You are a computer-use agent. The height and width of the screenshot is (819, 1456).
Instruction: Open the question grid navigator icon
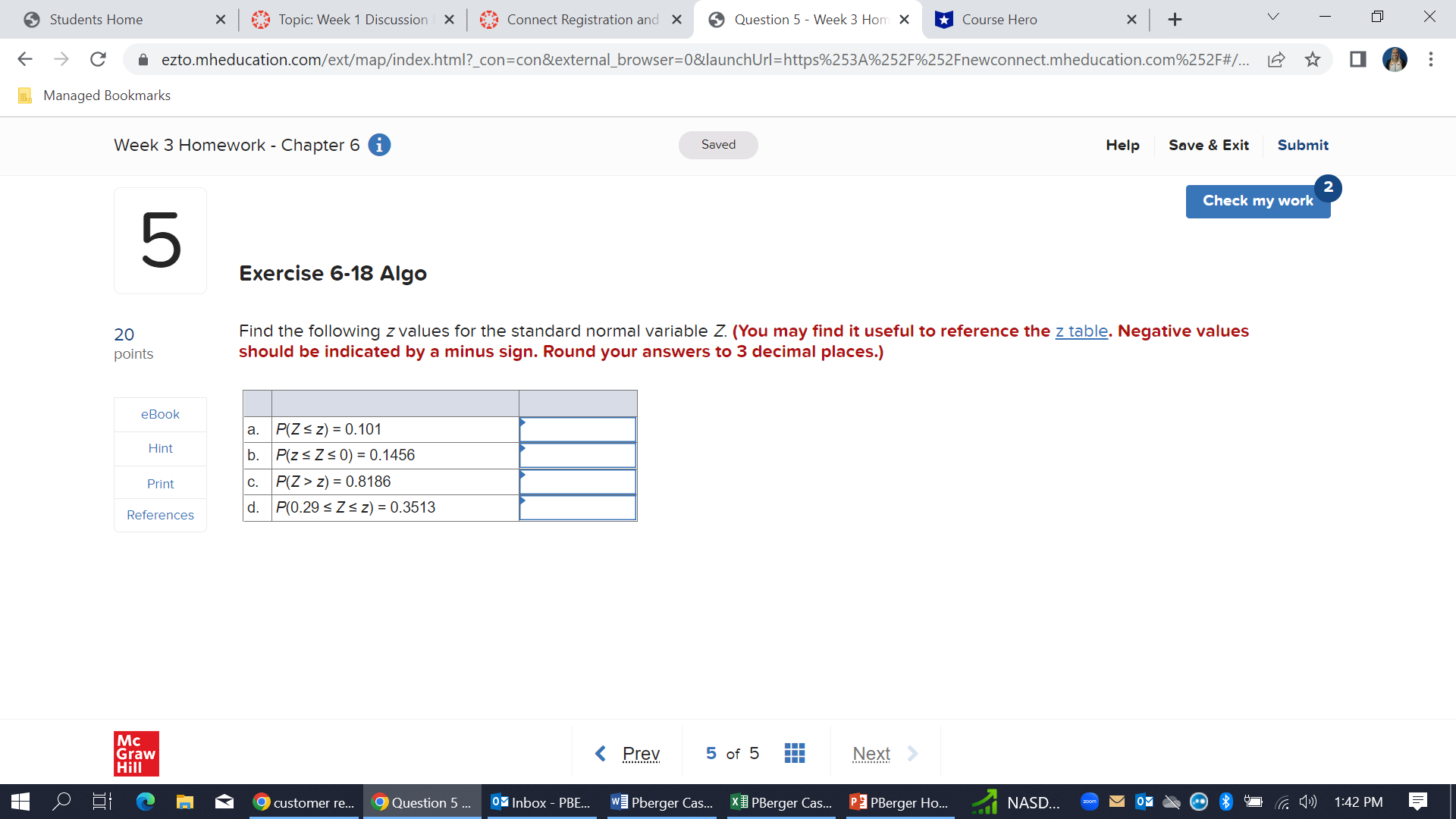pyautogui.click(x=794, y=753)
